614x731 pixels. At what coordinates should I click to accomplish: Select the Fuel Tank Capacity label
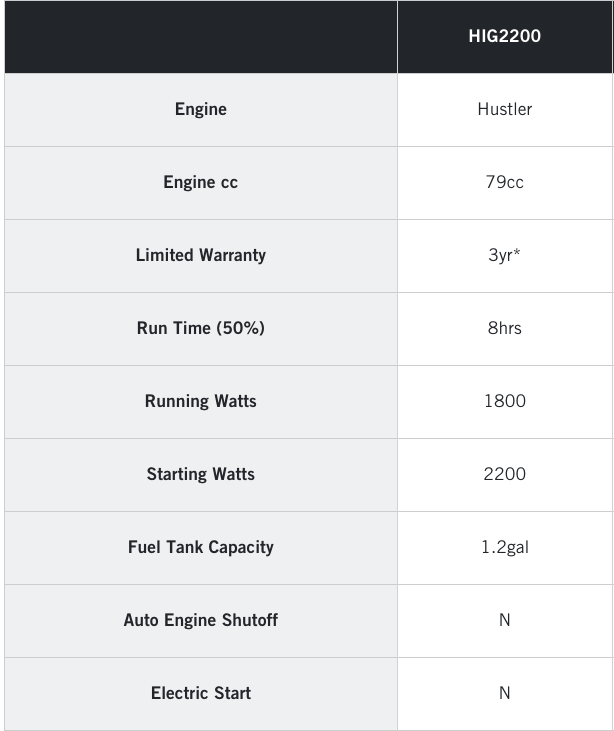click(x=201, y=547)
